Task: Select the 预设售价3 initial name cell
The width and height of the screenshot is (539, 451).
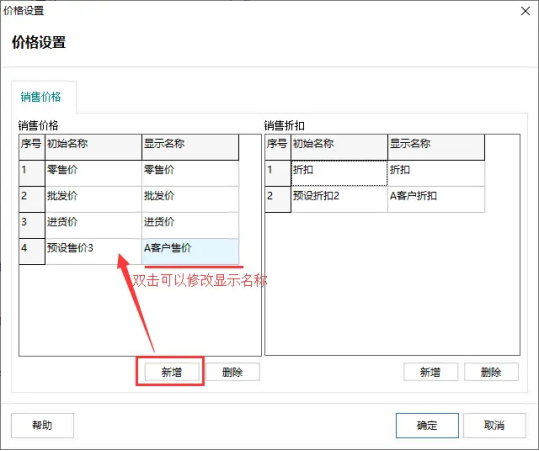Action: [x=93, y=252]
